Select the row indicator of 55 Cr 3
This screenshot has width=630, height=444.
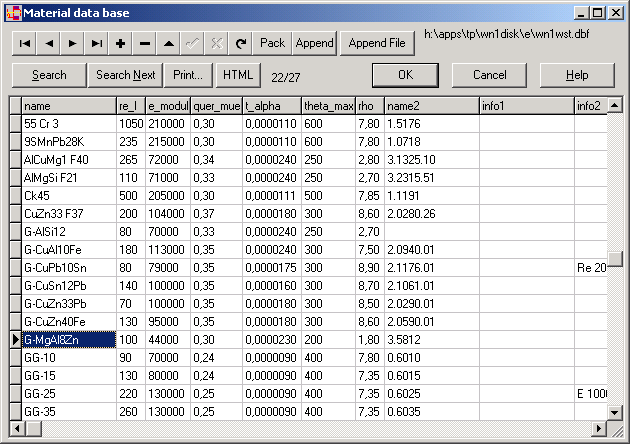click(16, 124)
